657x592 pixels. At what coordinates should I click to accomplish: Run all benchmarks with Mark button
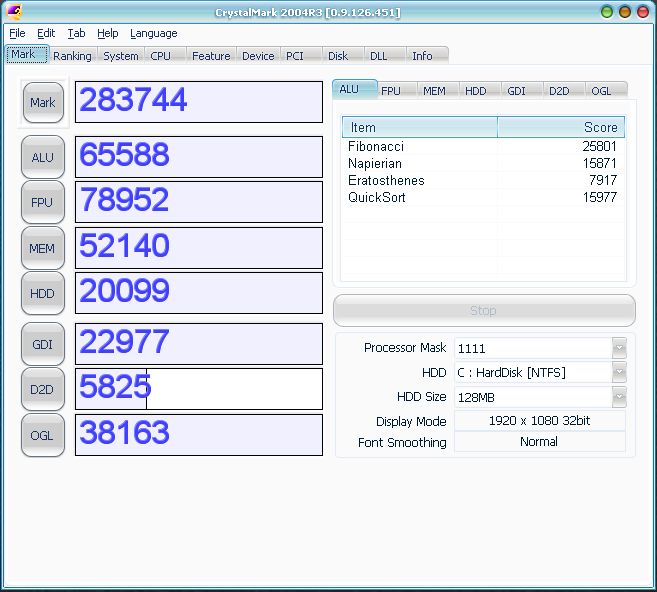coord(43,103)
